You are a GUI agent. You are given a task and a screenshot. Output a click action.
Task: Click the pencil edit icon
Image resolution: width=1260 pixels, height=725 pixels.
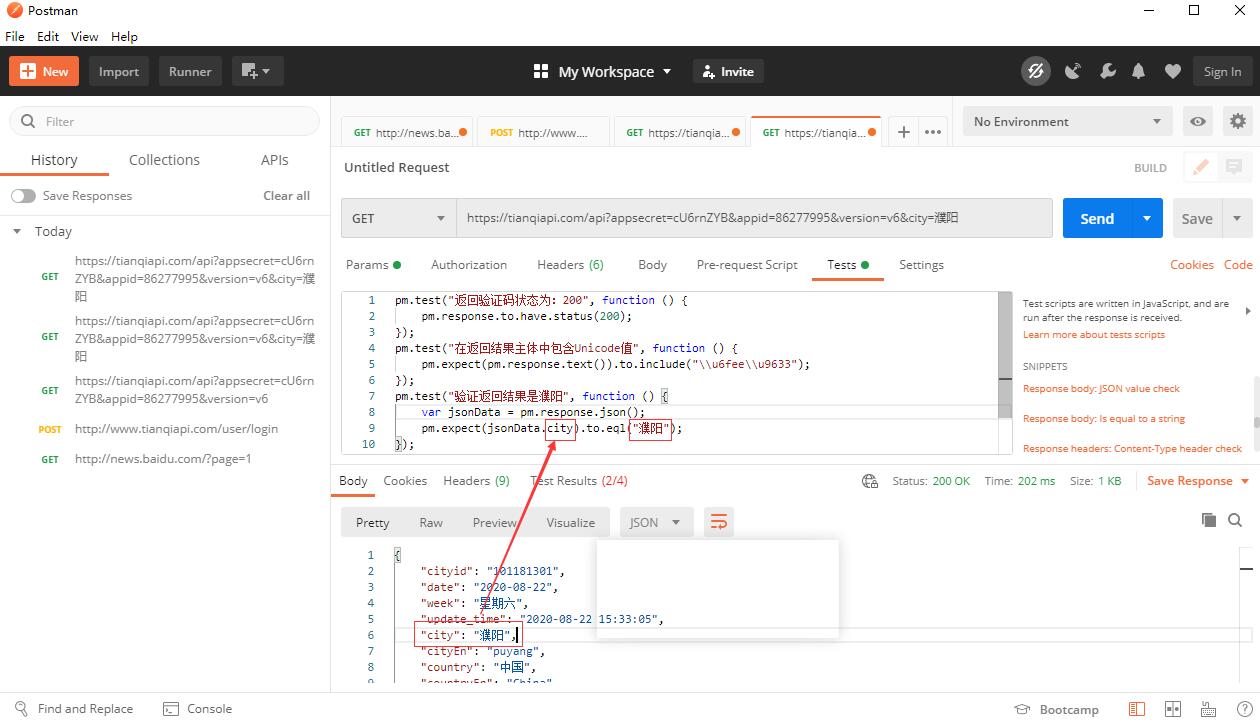[x=1200, y=167]
